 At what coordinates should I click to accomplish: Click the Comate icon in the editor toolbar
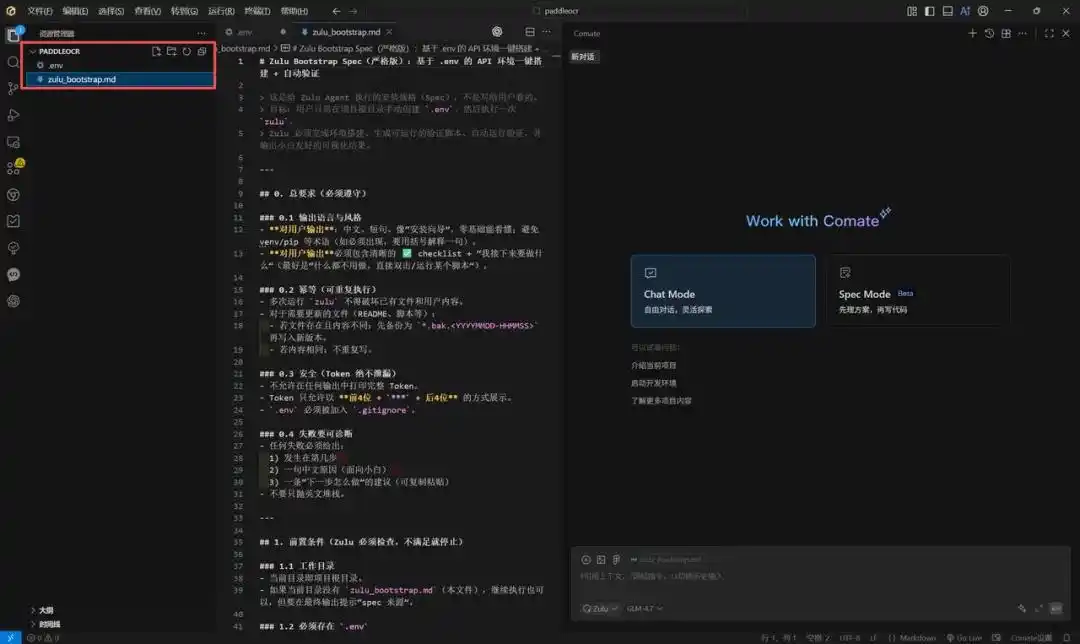coord(497,32)
